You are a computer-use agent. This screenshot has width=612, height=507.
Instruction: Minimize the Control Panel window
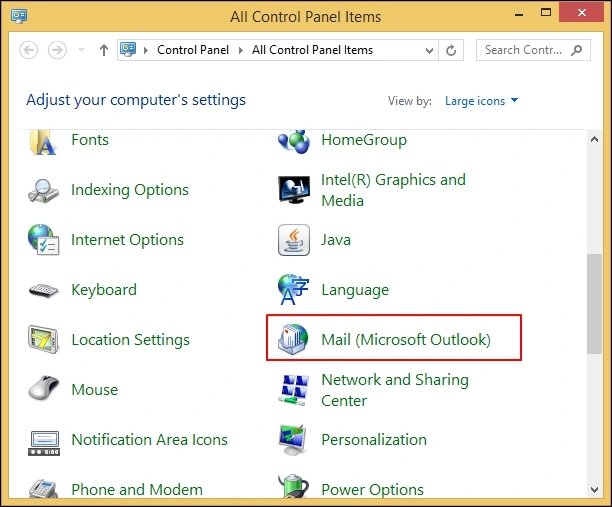click(519, 14)
